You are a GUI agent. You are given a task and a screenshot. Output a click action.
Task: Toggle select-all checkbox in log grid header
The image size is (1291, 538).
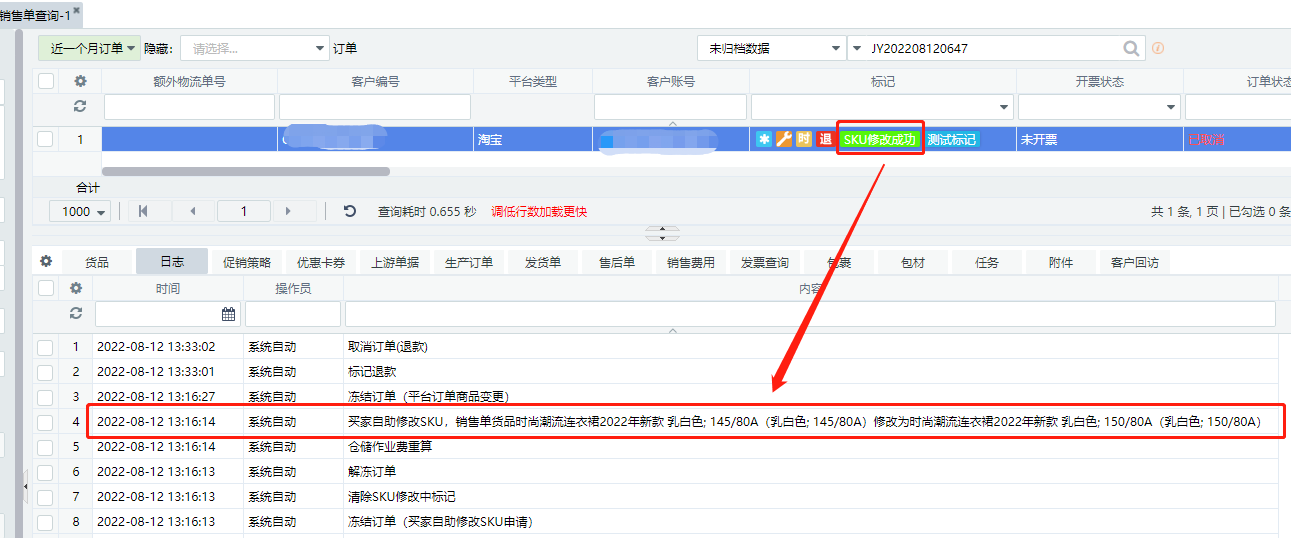pos(46,288)
